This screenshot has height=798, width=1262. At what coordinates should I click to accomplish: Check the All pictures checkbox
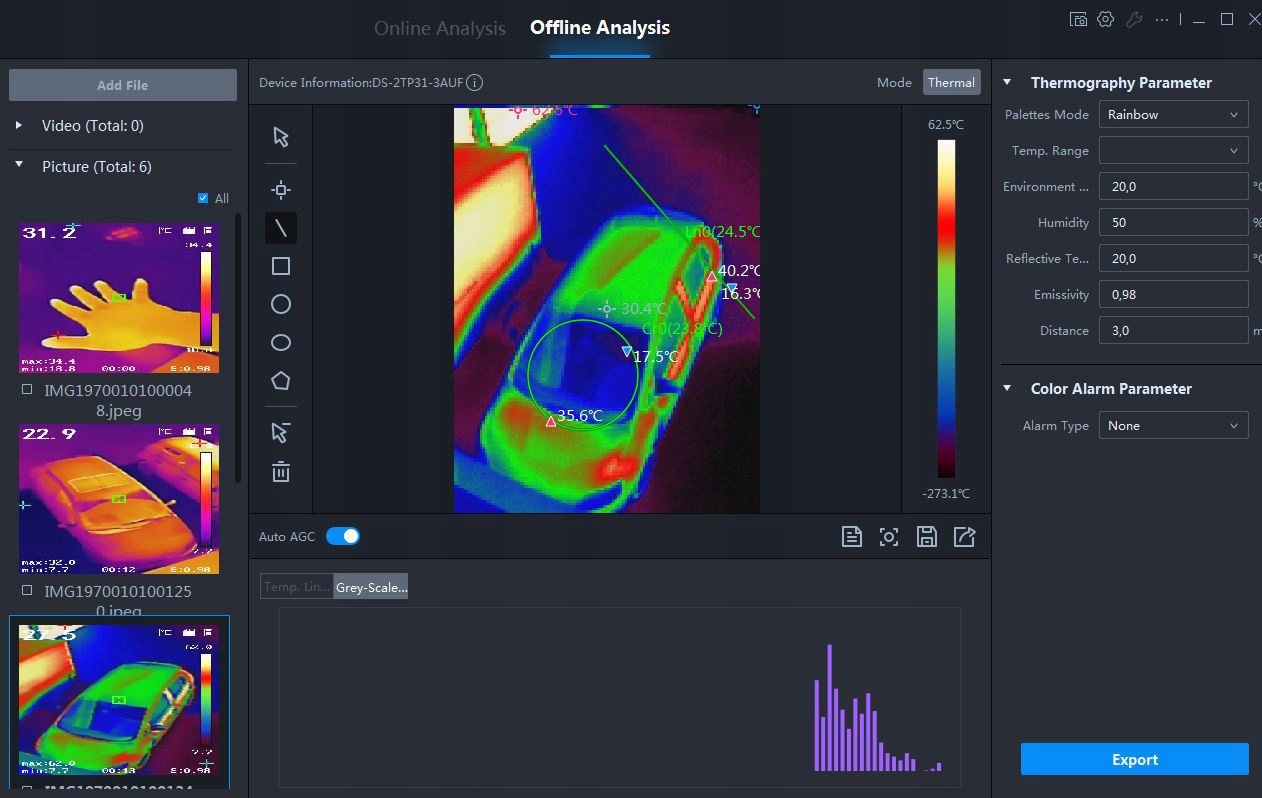click(x=204, y=198)
